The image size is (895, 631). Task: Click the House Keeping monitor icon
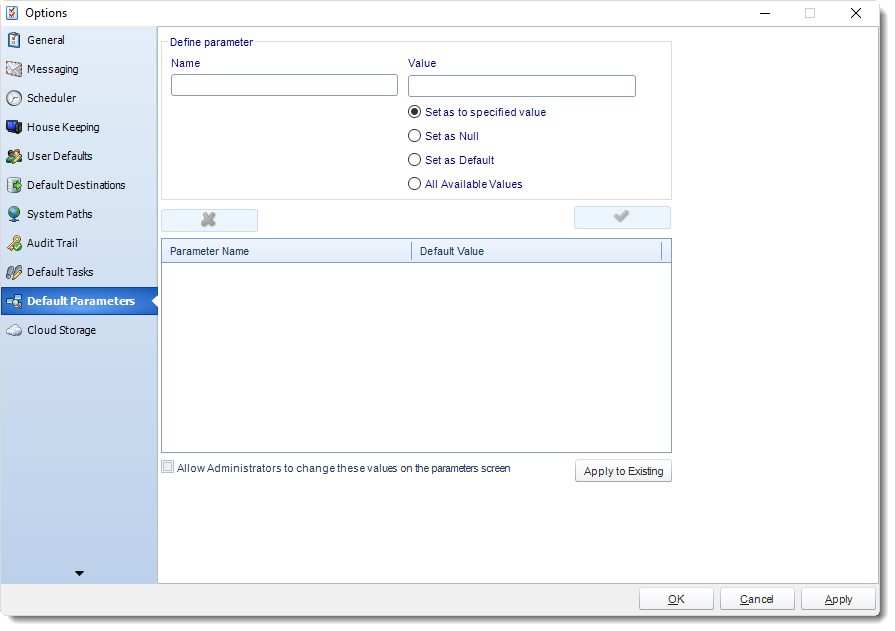coord(14,127)
